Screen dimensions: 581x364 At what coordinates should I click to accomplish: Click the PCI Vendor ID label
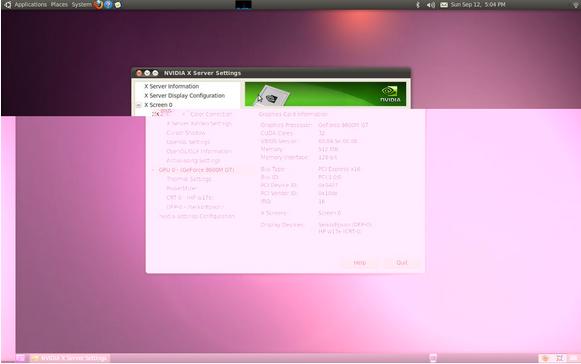point(278,193)
